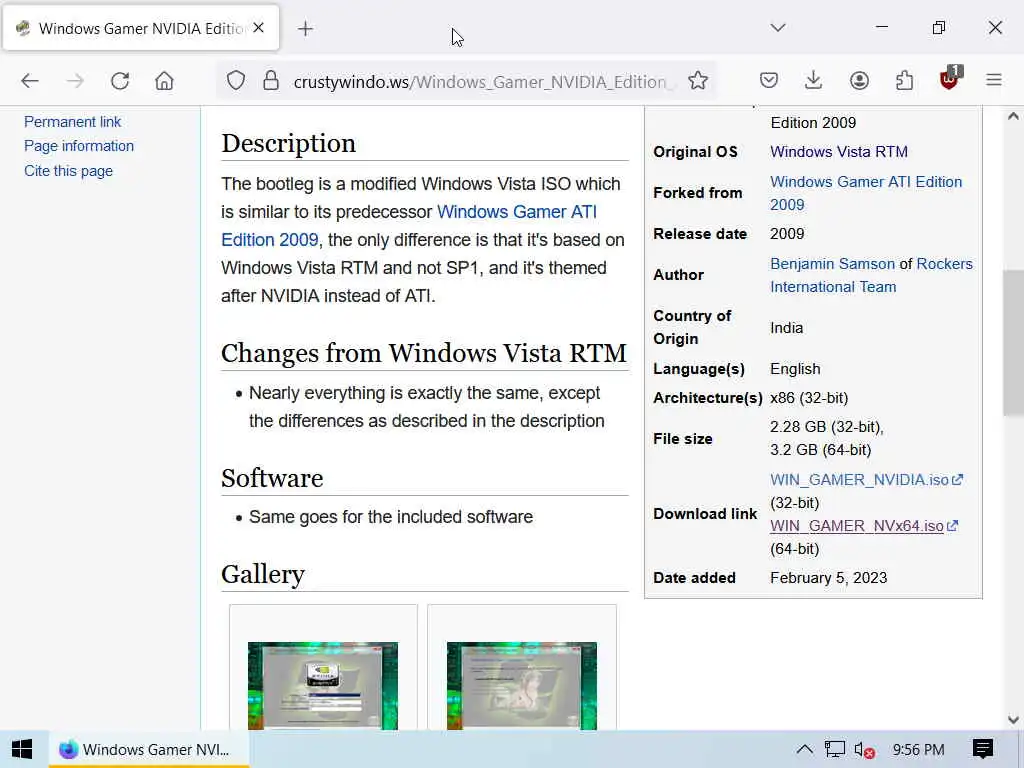
Task: Click external link icon beside WIN_GAMER_NVIDIA.iso
Action: point(957,479)
